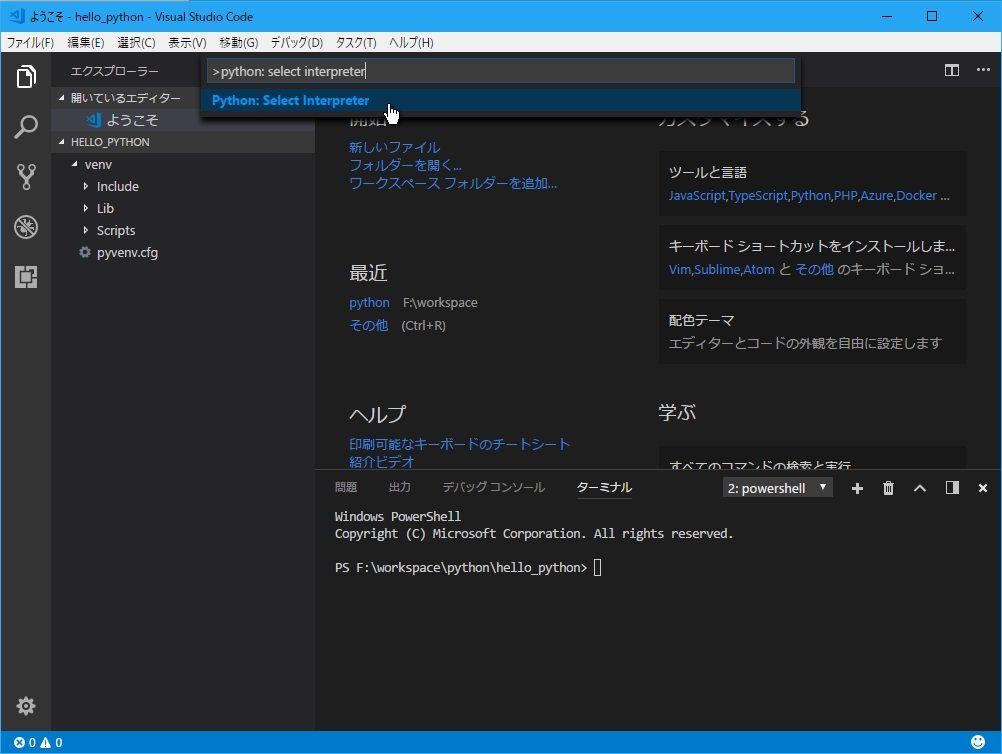Close the terminal panel
The width and height of the screenshot is (1002, 754).
click(983, 488)
